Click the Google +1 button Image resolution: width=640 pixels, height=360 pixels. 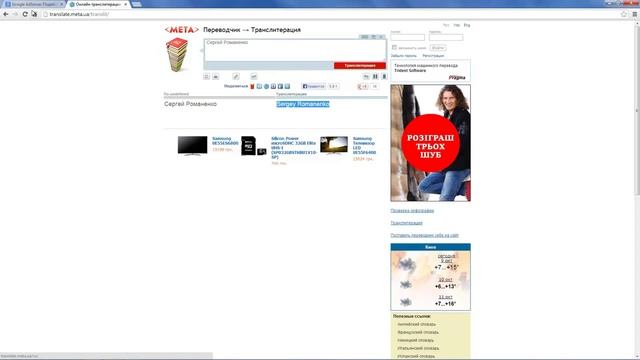click(363, 86)
